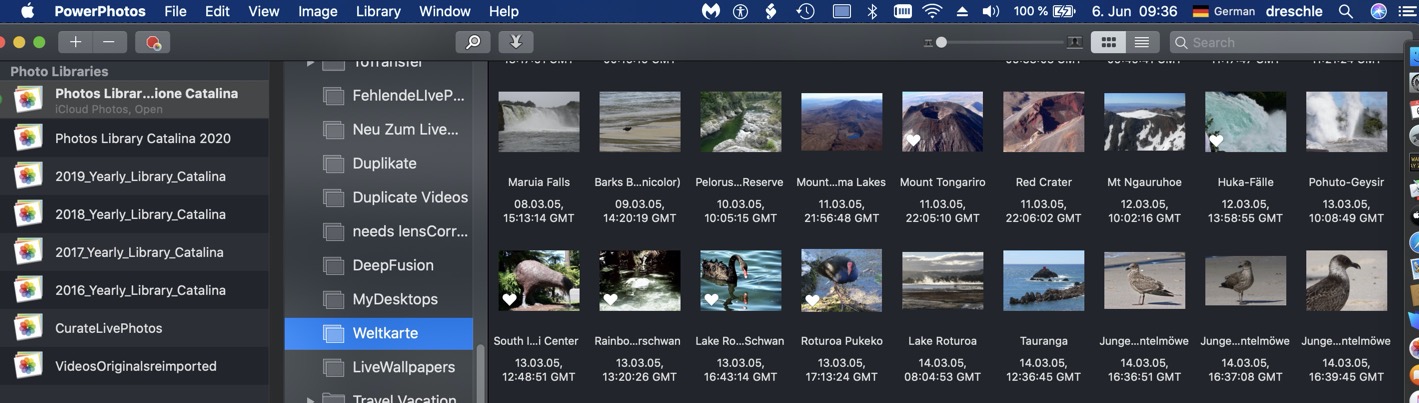Image resolution: width=1419 pixels, height=403 pixels.
Task: Click the remove library minus button
Action: 108,42
